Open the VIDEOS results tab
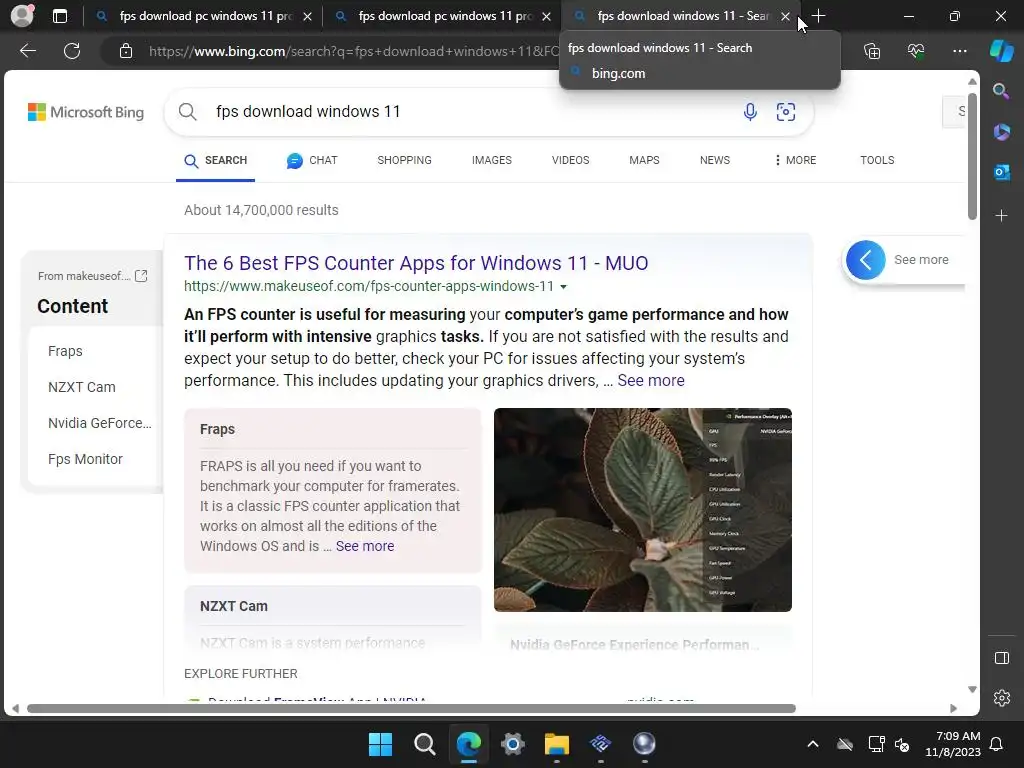Screen dimensions: 1024x768 [570, 161]
